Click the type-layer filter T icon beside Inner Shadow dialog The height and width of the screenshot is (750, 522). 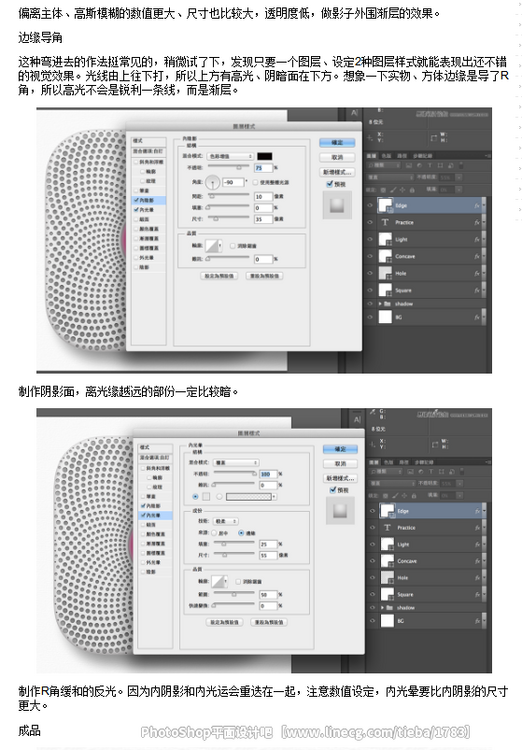430,165
